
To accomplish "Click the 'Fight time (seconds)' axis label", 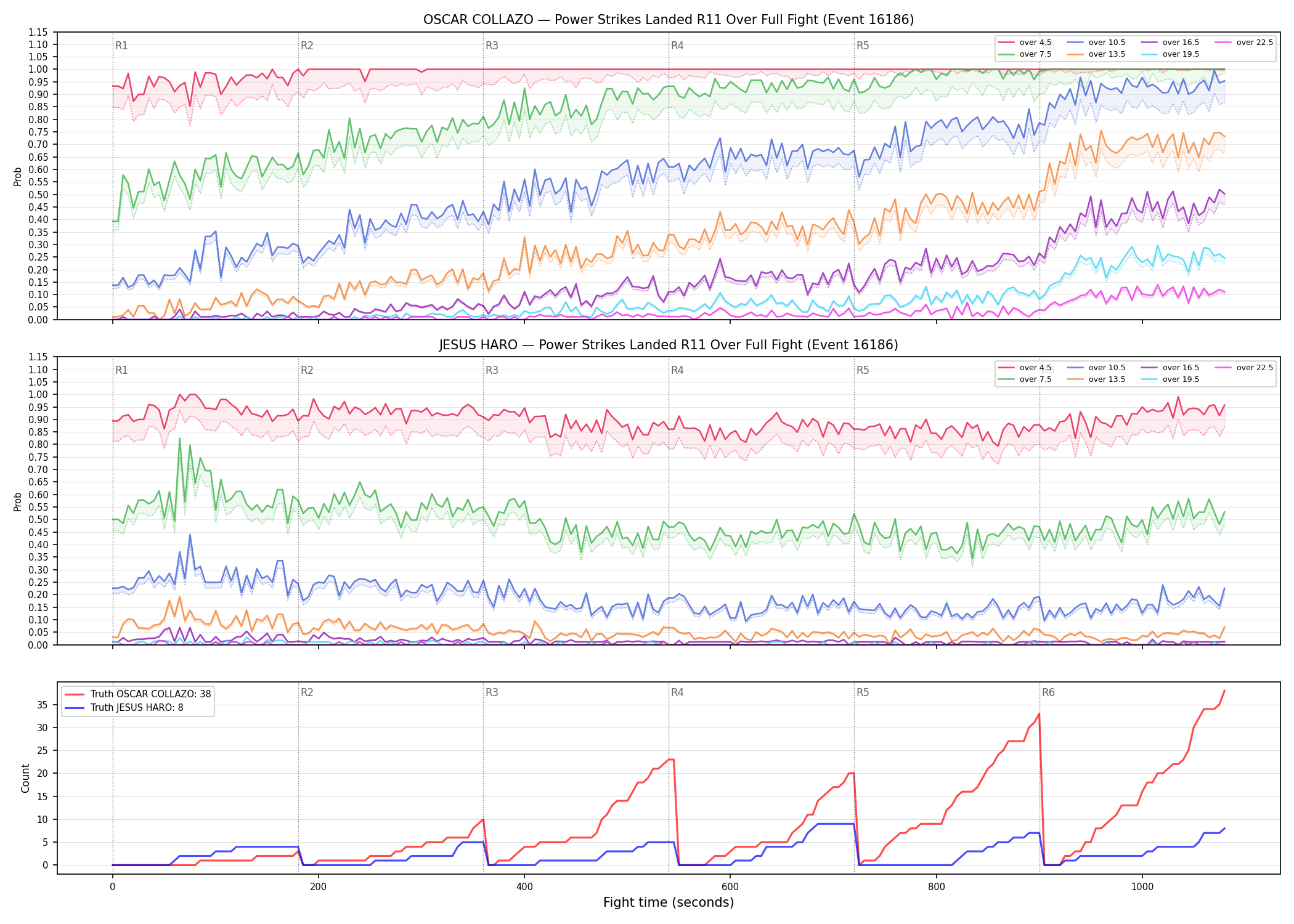I will click(669, 902).
